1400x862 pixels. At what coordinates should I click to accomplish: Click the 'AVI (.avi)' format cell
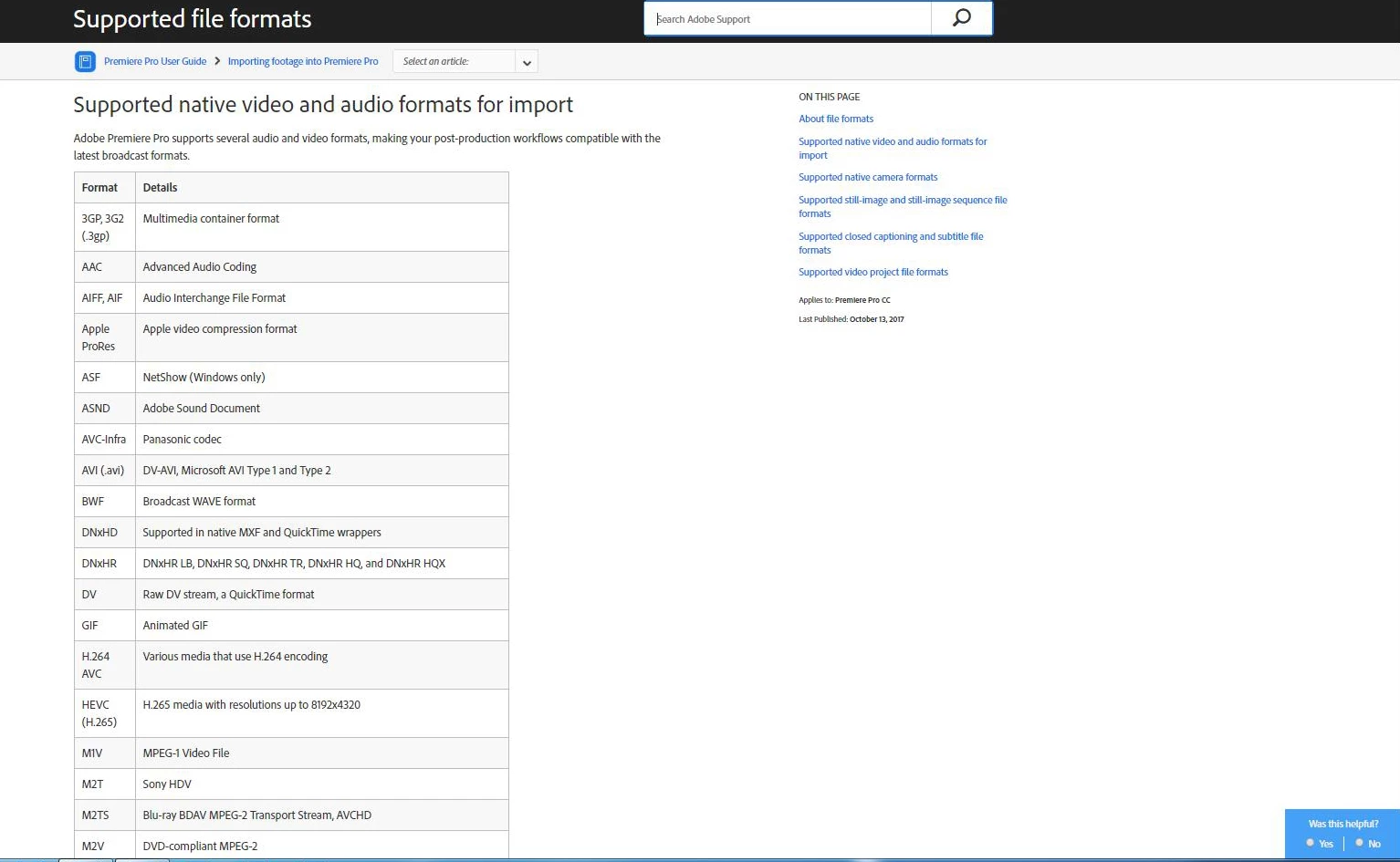(x=105, y=471)
